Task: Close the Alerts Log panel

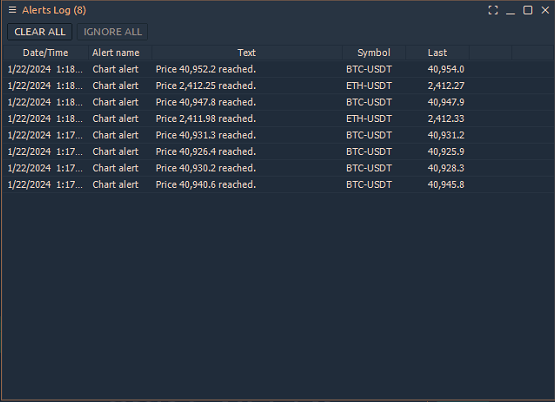Action: [x=545, y=10]
